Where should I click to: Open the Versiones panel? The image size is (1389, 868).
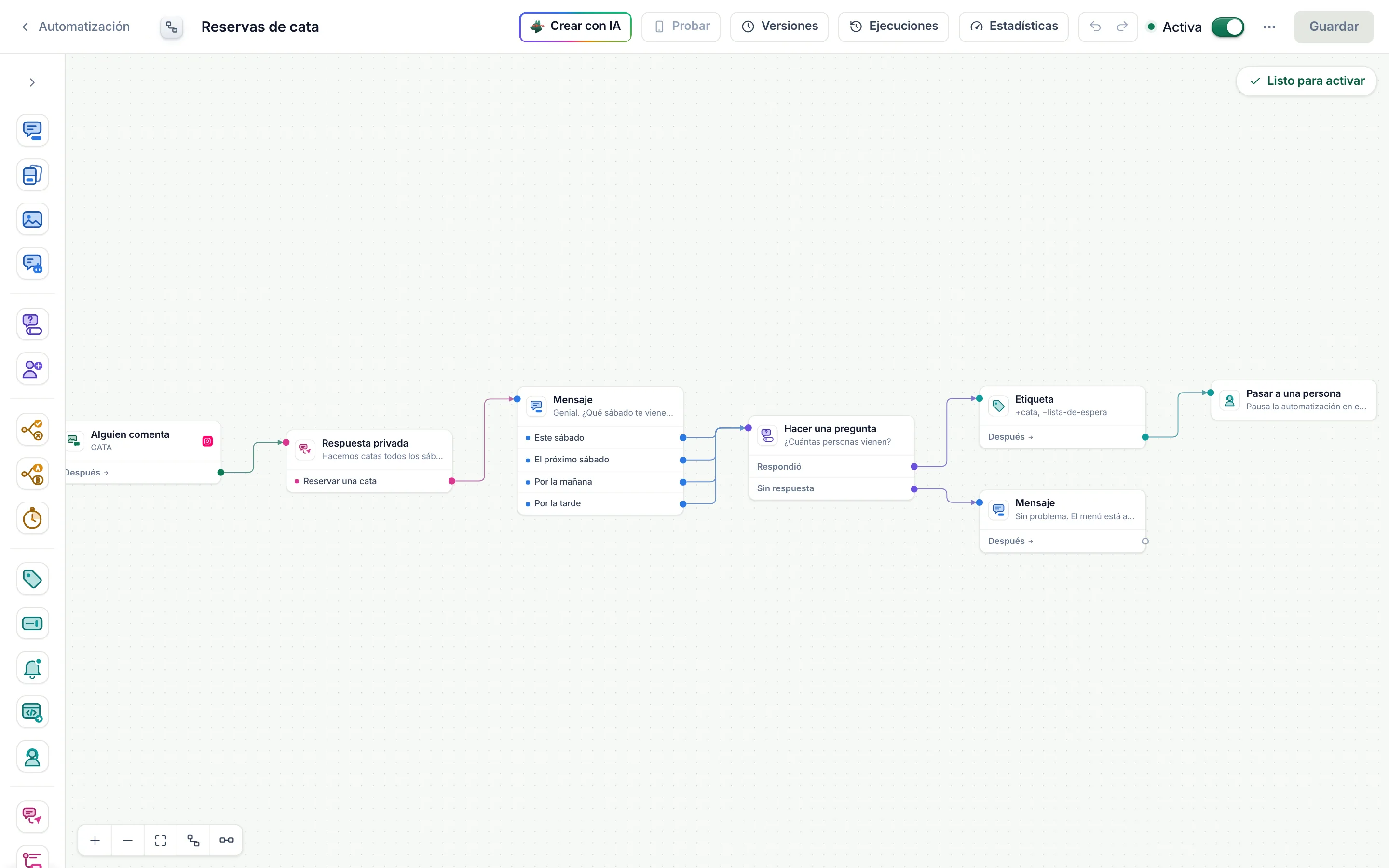coord(779,27)
